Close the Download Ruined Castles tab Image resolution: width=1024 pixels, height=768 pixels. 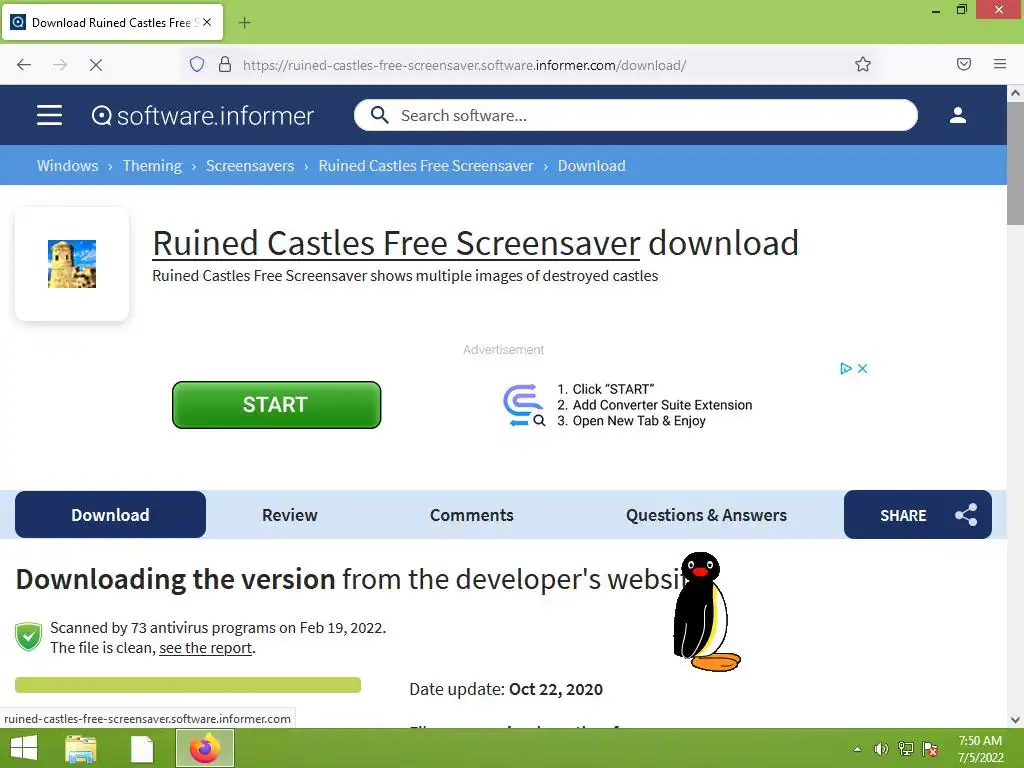click(207, 22)
